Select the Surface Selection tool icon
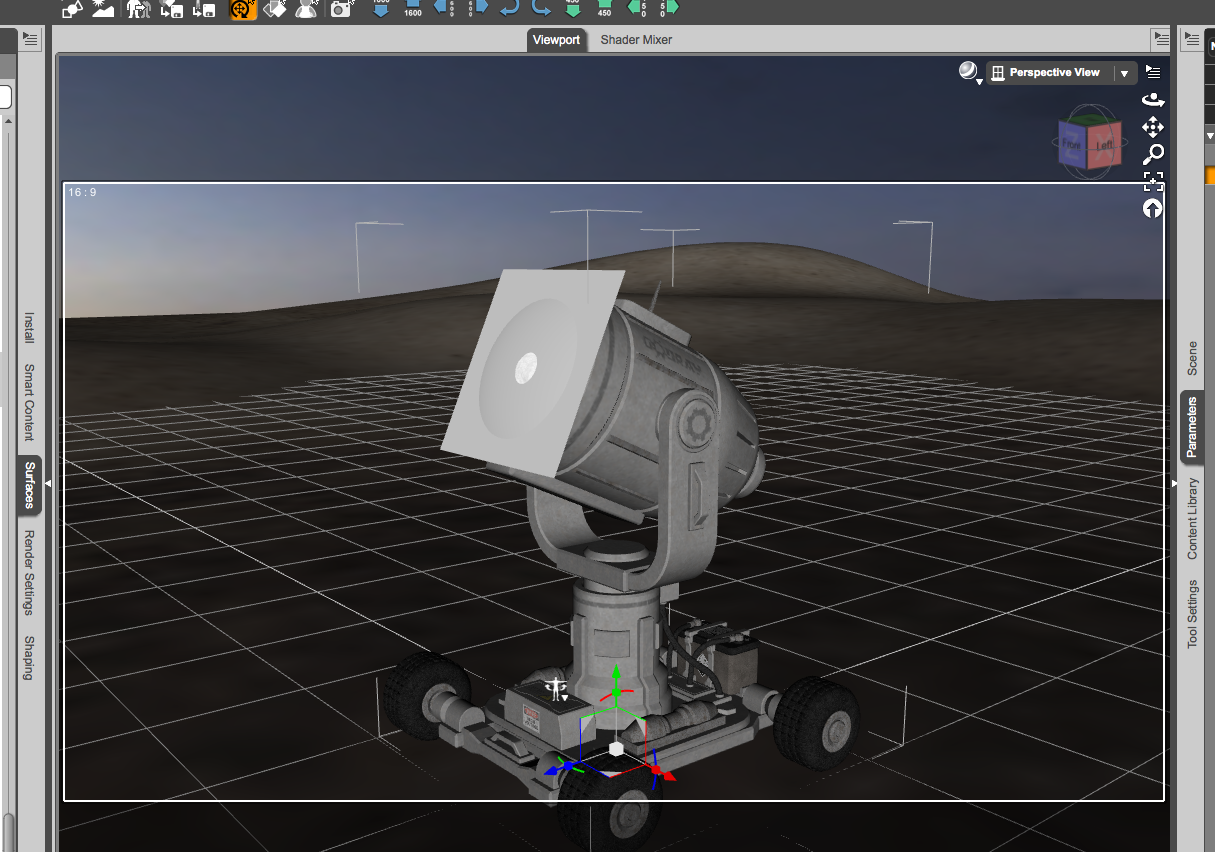Viewport: 1215px width, 852px height. click(275, 9)
